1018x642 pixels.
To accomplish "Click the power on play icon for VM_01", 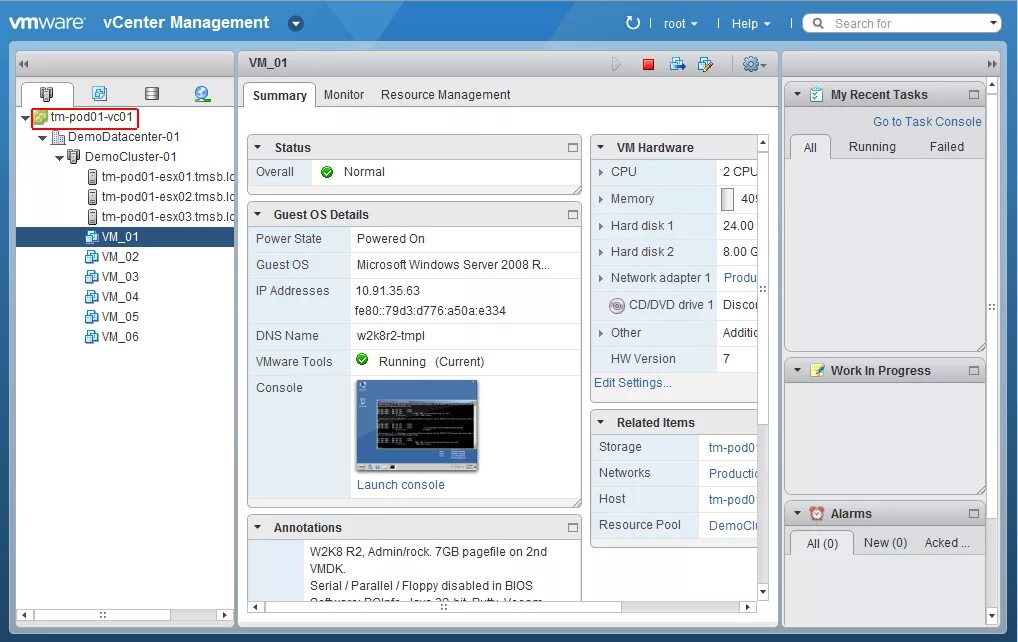I will pyautogui.click(x=616, y=64).
